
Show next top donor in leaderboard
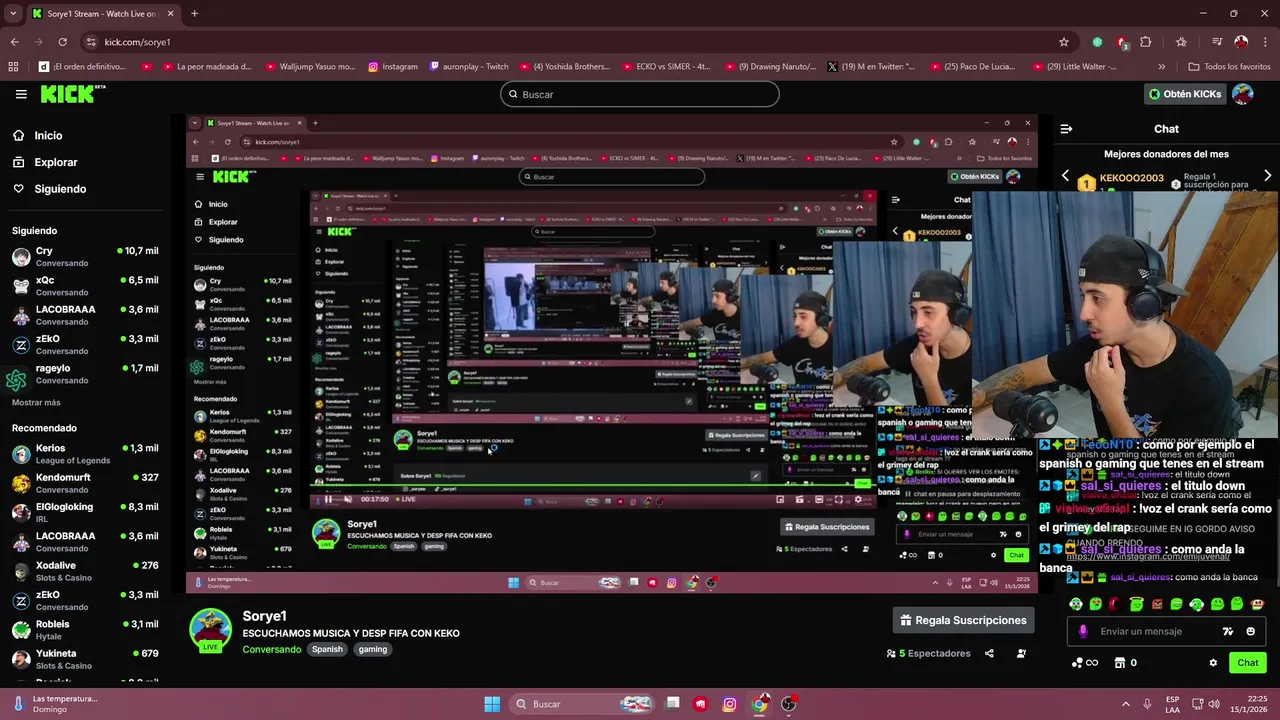[1267, 176]
